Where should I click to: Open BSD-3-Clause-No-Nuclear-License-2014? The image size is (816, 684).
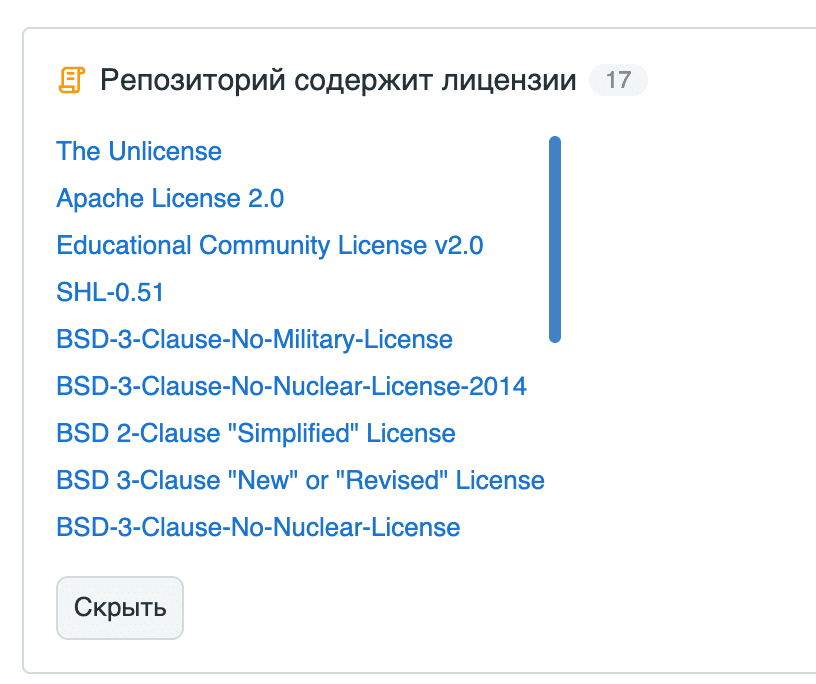point(290,387)
